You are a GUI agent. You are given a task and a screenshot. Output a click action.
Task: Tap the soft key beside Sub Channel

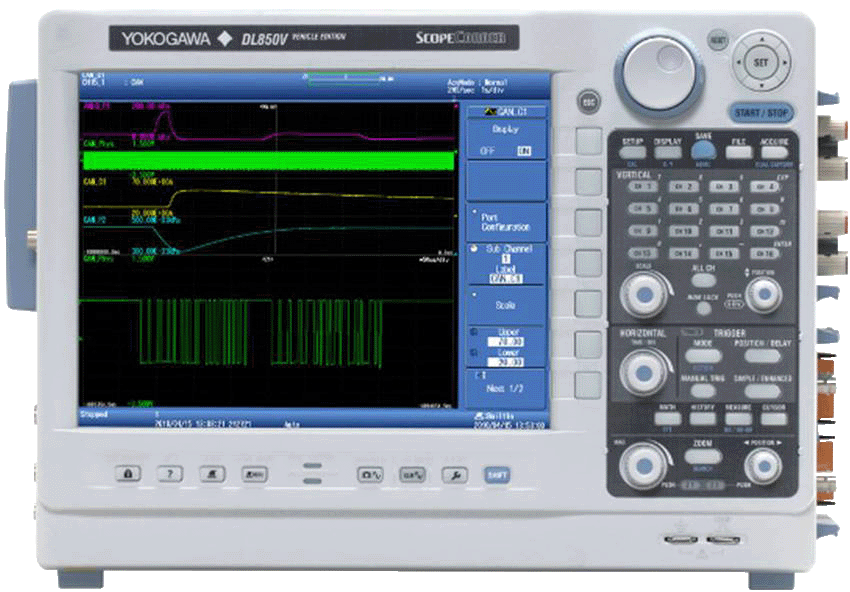tap(588, 263)
